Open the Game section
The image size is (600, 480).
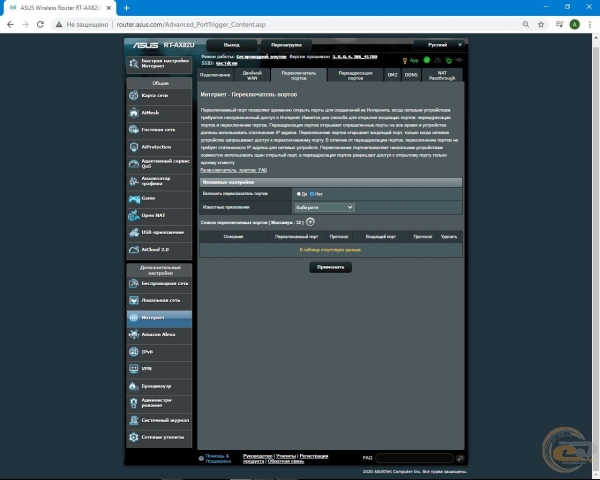[159, 198]
